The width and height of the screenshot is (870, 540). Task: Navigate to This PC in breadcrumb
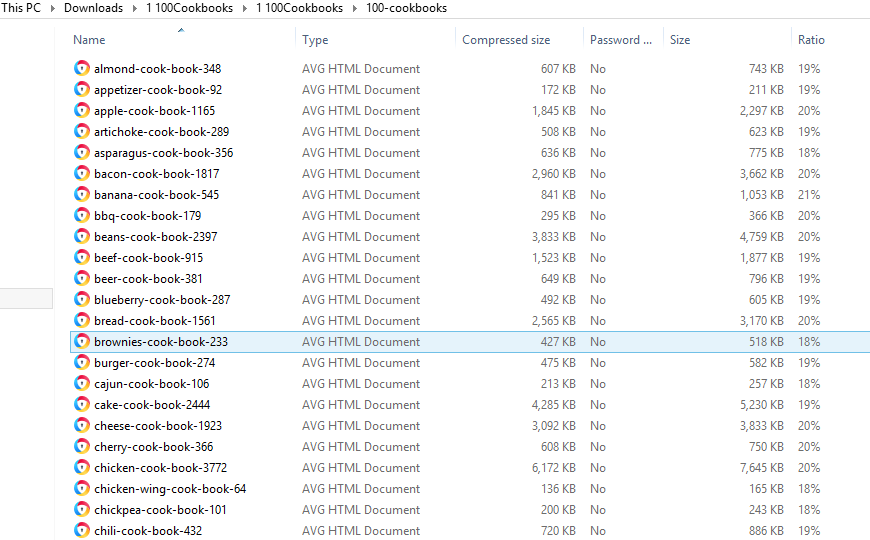[x=21, y=8]
